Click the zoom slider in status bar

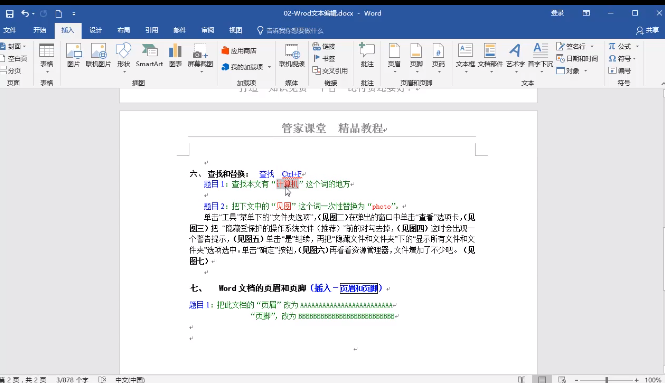coord(606,380)
